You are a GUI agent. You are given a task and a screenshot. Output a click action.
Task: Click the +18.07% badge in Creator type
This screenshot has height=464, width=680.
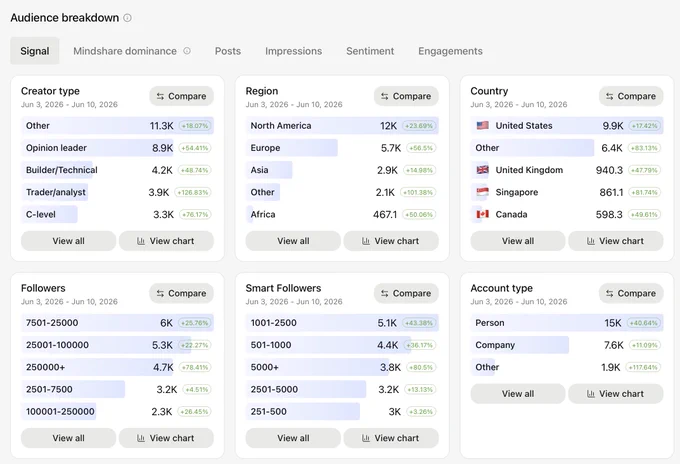tap(195, 126)
